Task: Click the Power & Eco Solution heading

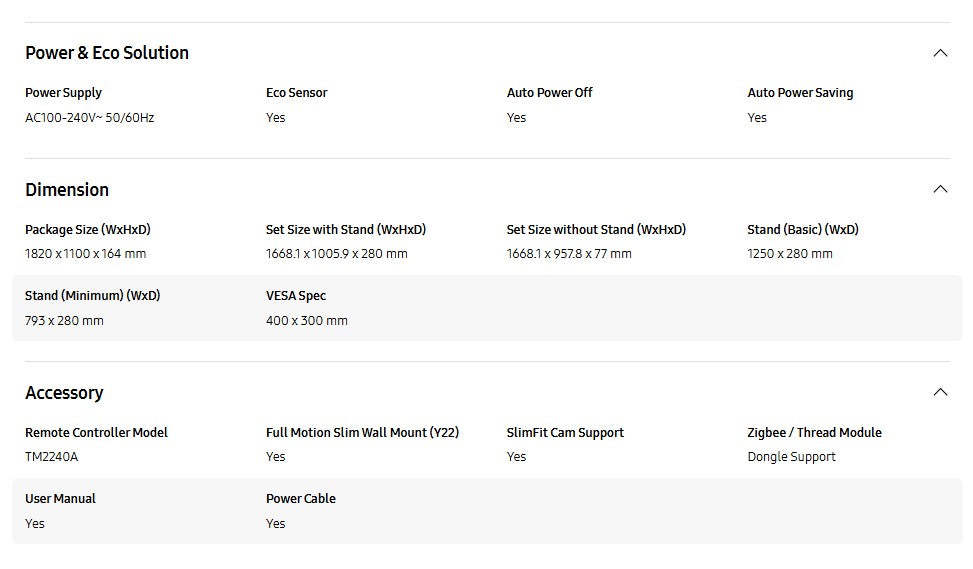Action: tap(107, 53)
